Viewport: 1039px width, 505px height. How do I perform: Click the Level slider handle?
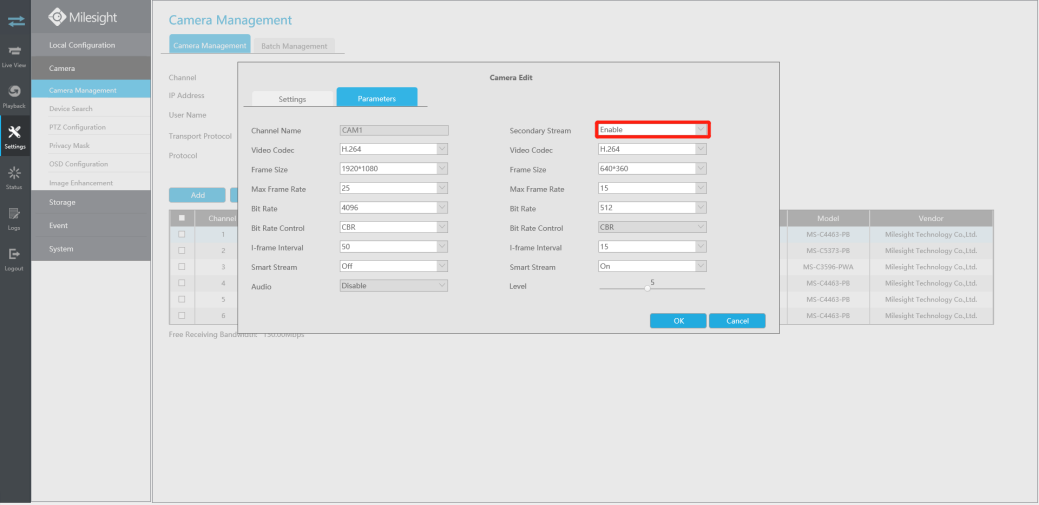647,288
